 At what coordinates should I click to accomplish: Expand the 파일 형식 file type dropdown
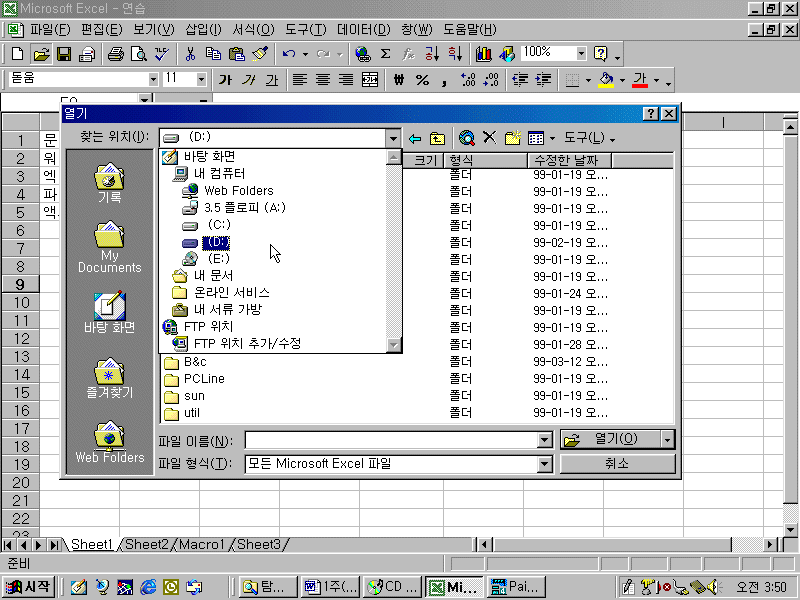pos(545,464)
